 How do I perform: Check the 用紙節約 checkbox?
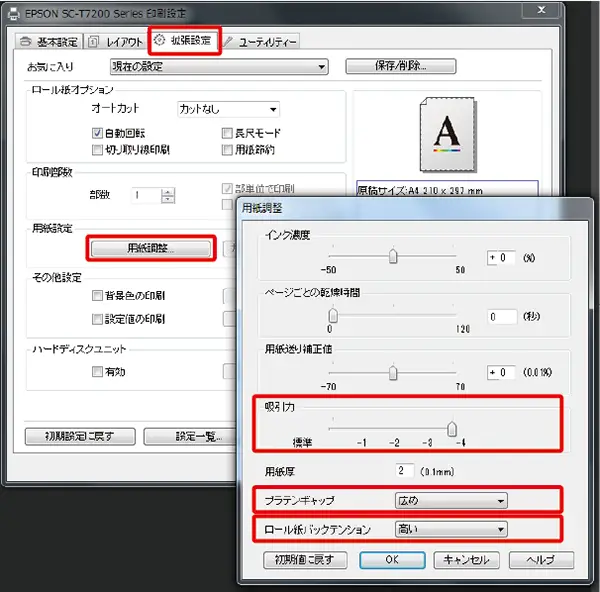pos(227,150)
